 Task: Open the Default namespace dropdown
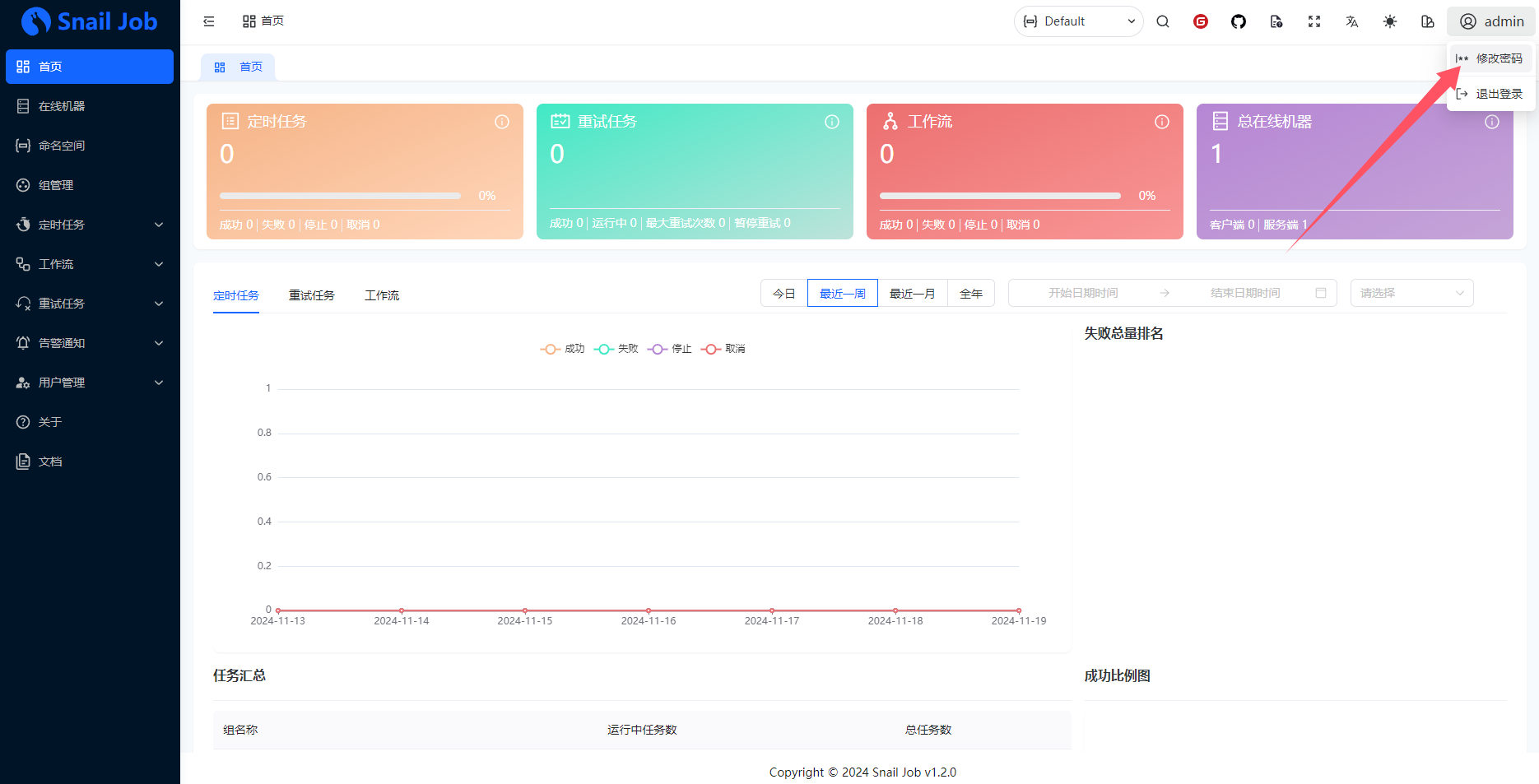click(x=1078, y=21)
